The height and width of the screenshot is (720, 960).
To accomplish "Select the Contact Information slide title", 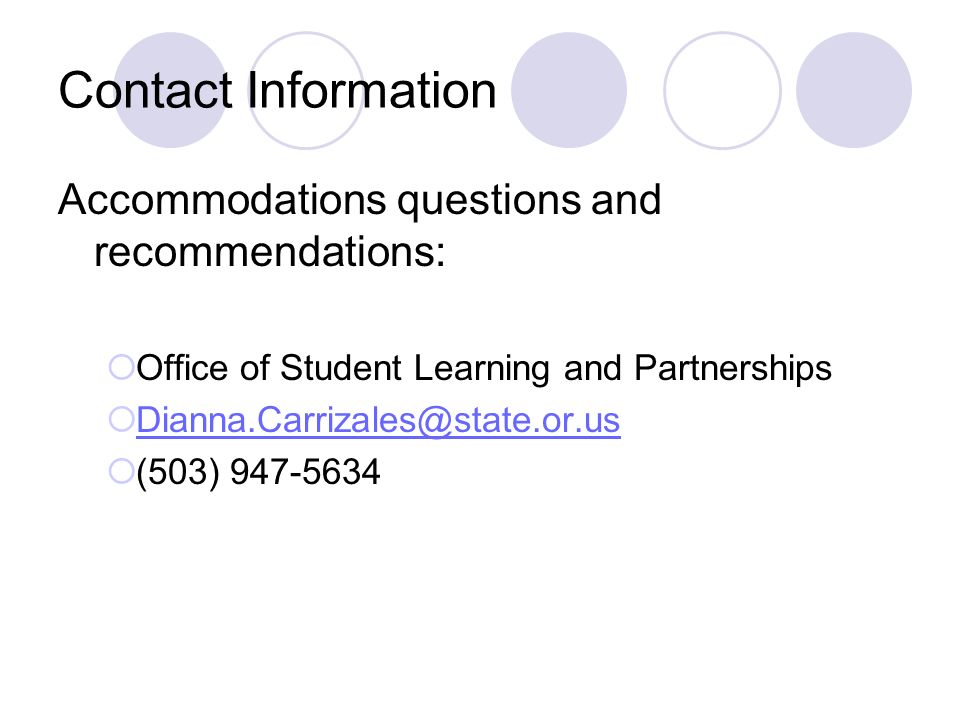I will pos(277,91).
